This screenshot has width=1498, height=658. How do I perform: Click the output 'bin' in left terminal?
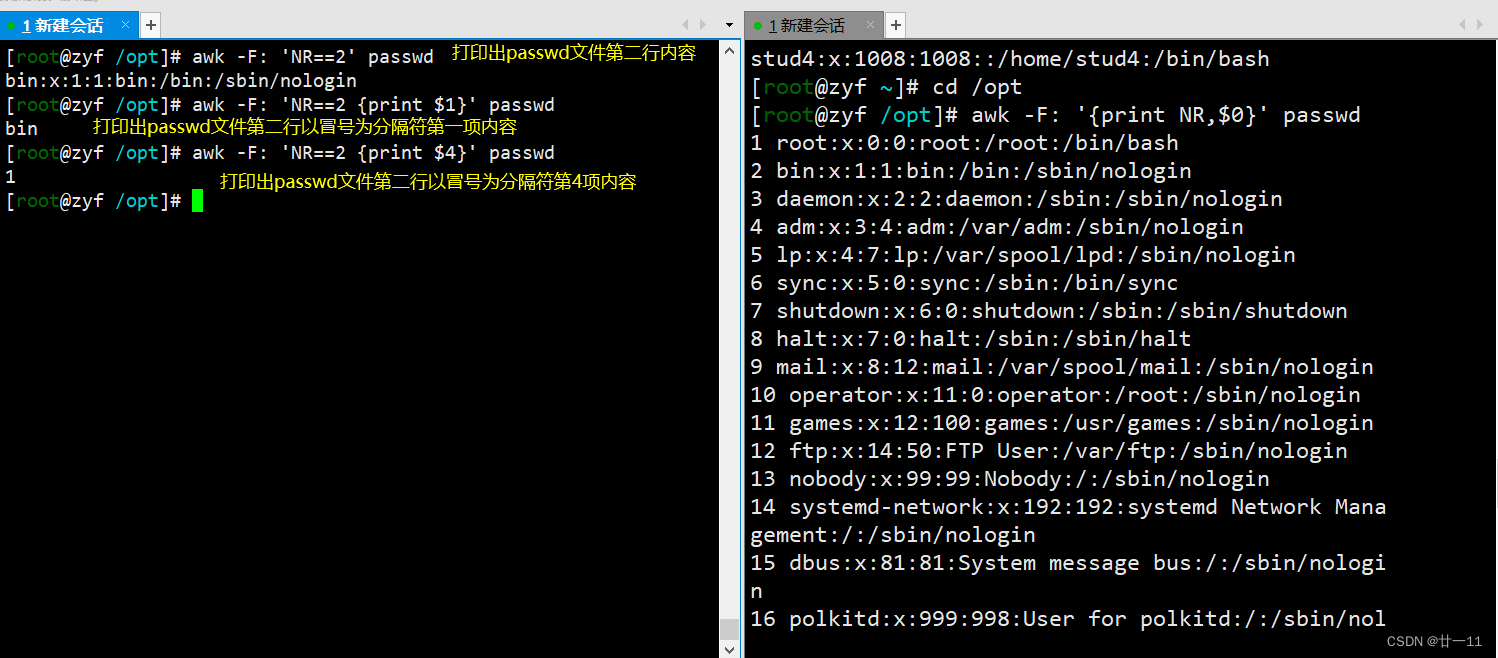21,128
